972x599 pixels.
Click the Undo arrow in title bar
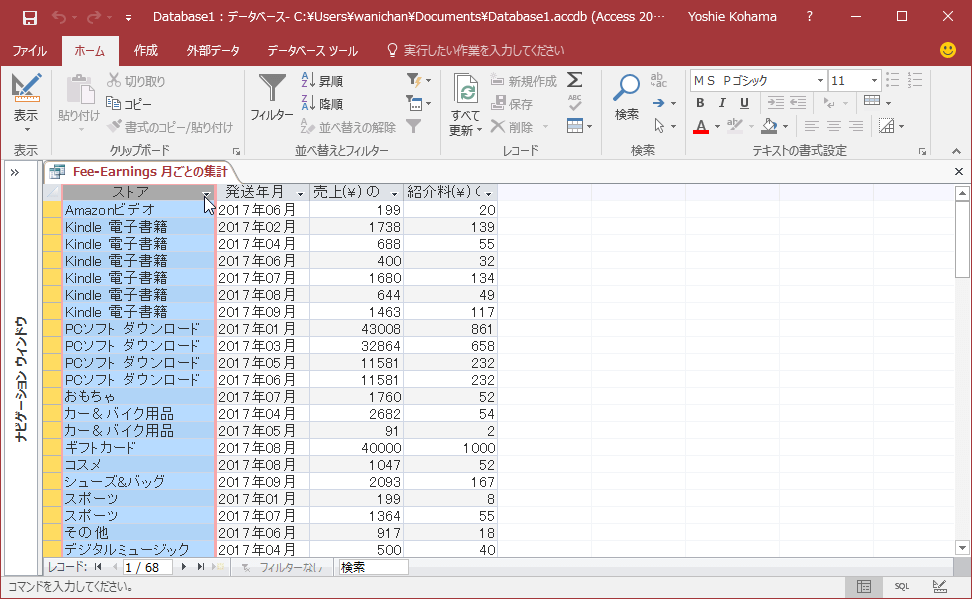coord(59,17)
